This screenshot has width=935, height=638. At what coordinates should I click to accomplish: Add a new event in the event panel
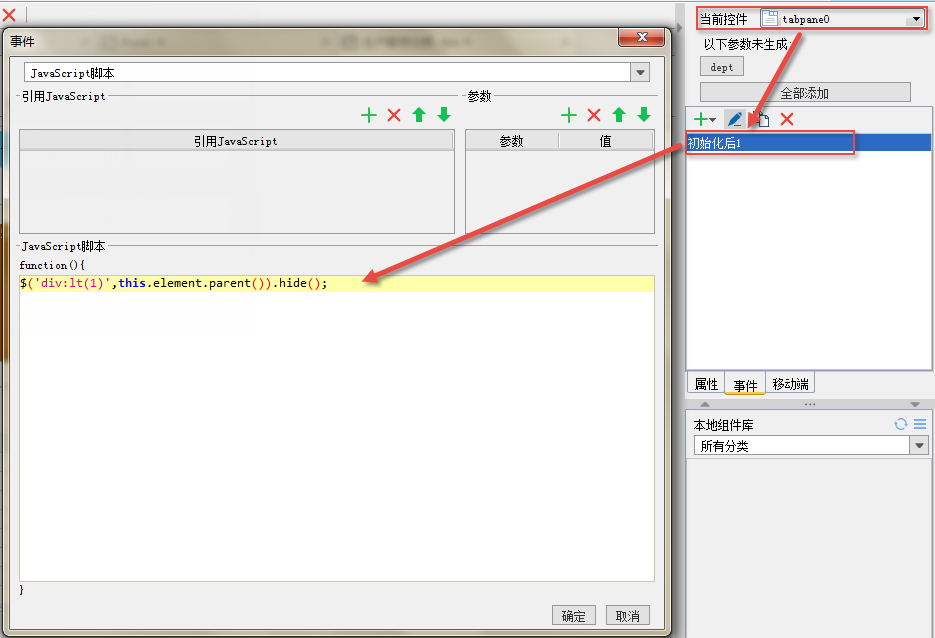(704, 119)
